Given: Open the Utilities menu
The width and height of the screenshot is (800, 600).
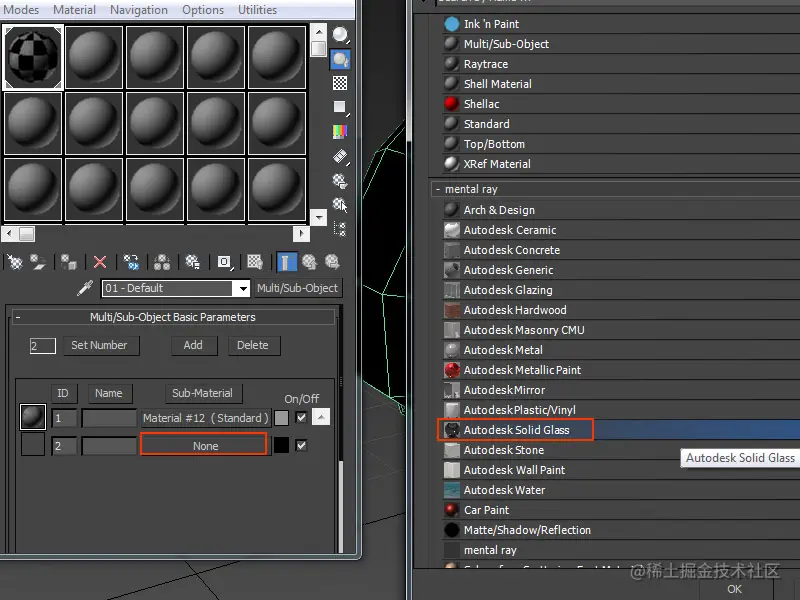Looking at the screenshot, I should (x=258, y=10).
